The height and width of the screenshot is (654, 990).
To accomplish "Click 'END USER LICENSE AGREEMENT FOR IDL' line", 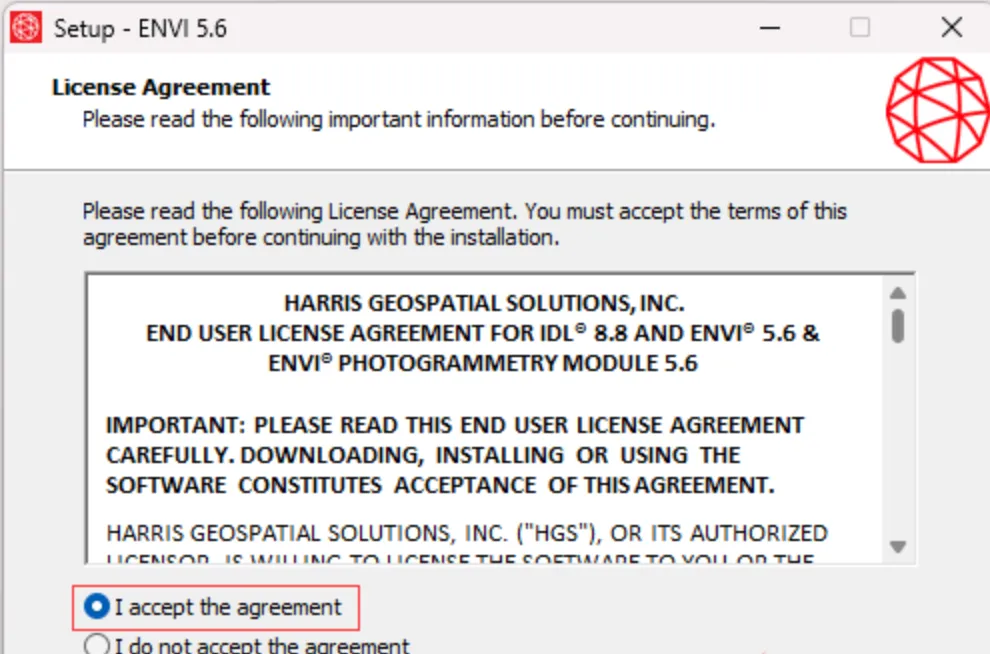I will click(482, 333).
